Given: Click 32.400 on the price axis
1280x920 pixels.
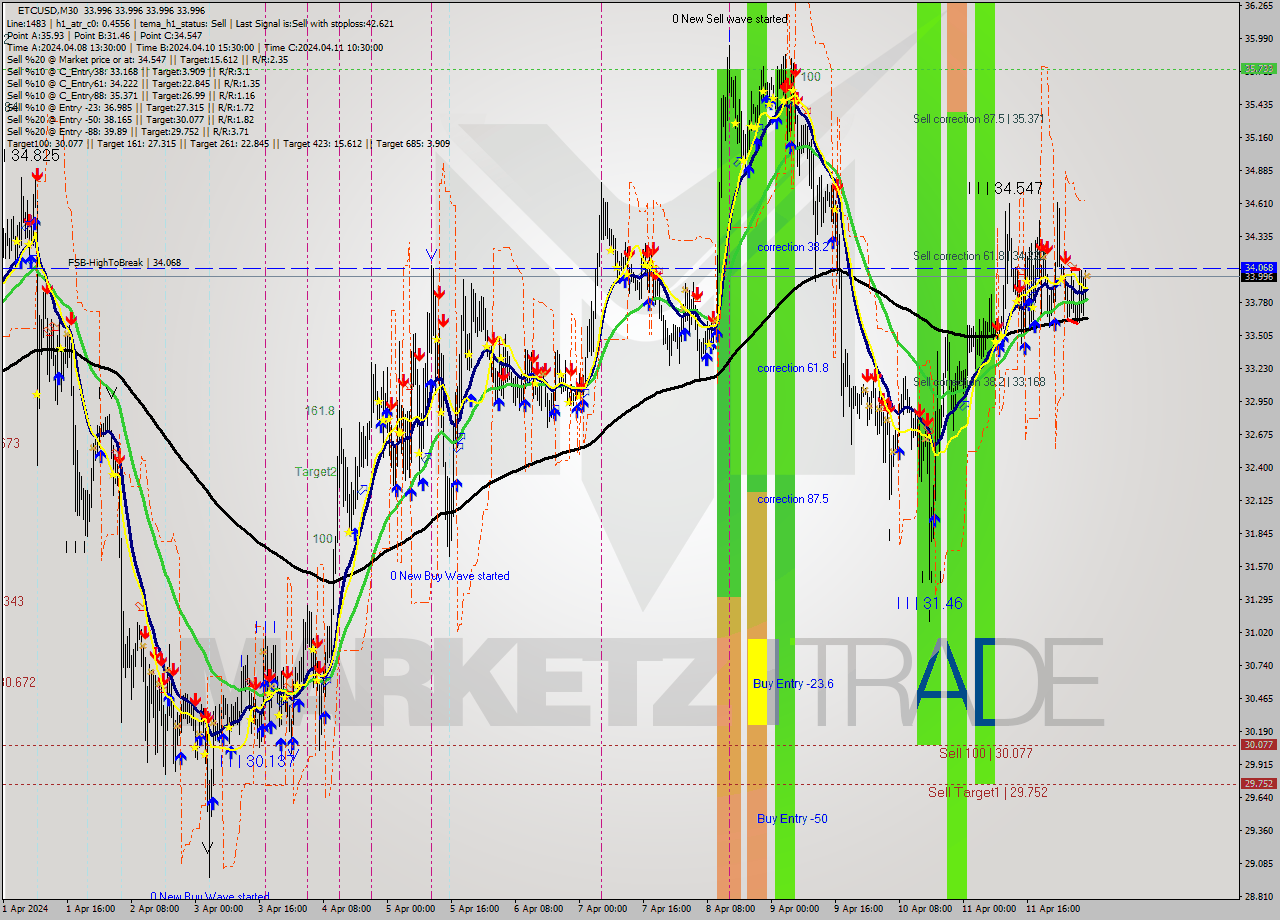Looking at the screenshot, I should click(1258, 468).
